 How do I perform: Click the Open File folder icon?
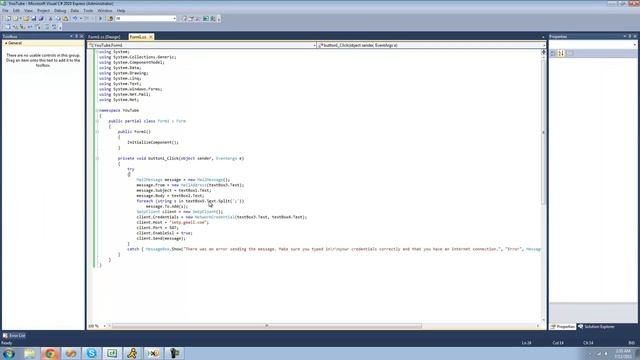click(x=26, y=19)
